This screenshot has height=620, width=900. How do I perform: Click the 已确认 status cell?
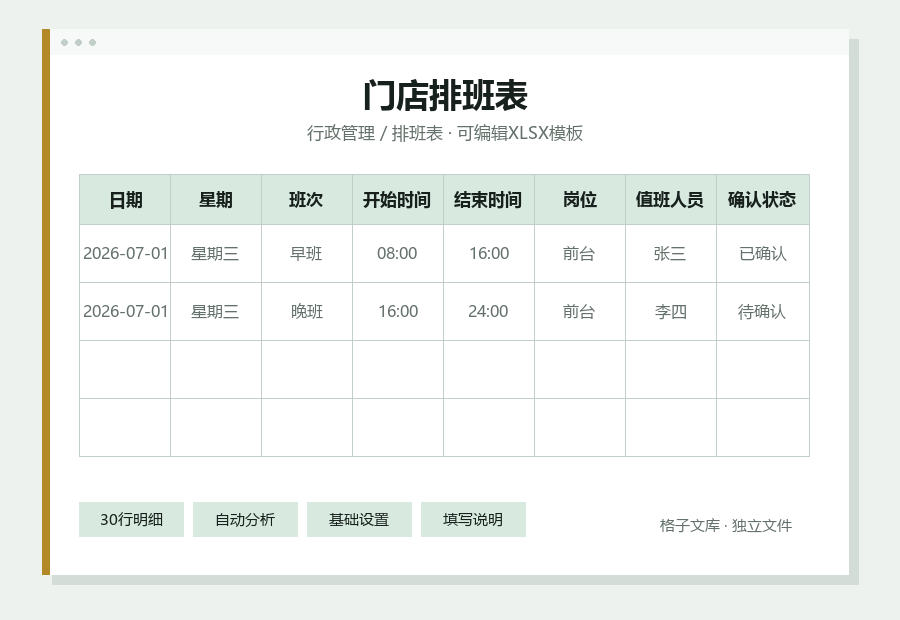pyautogui.click(x=762, y=253)
